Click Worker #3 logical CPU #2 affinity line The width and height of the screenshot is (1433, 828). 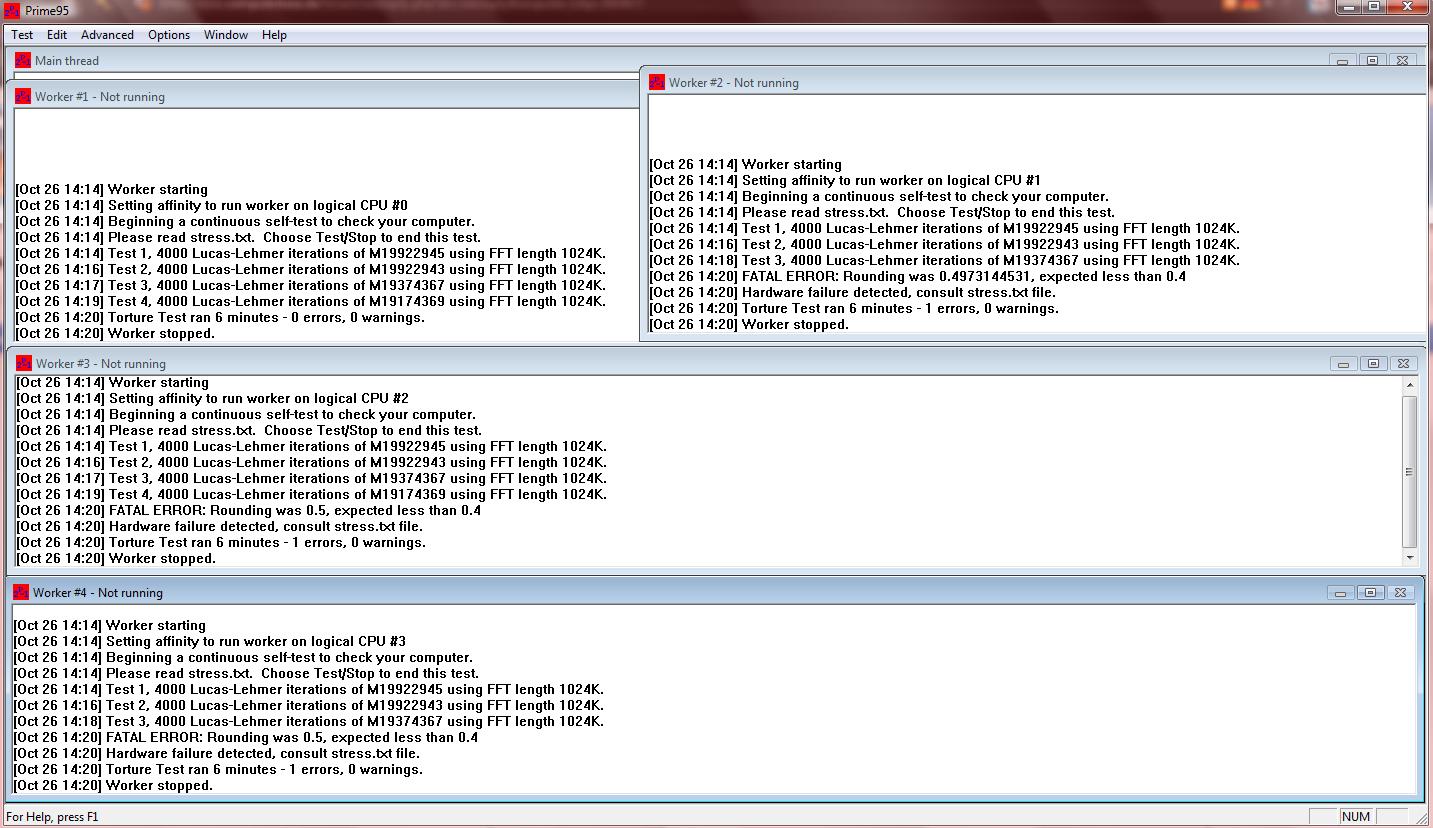coord(212,398)
